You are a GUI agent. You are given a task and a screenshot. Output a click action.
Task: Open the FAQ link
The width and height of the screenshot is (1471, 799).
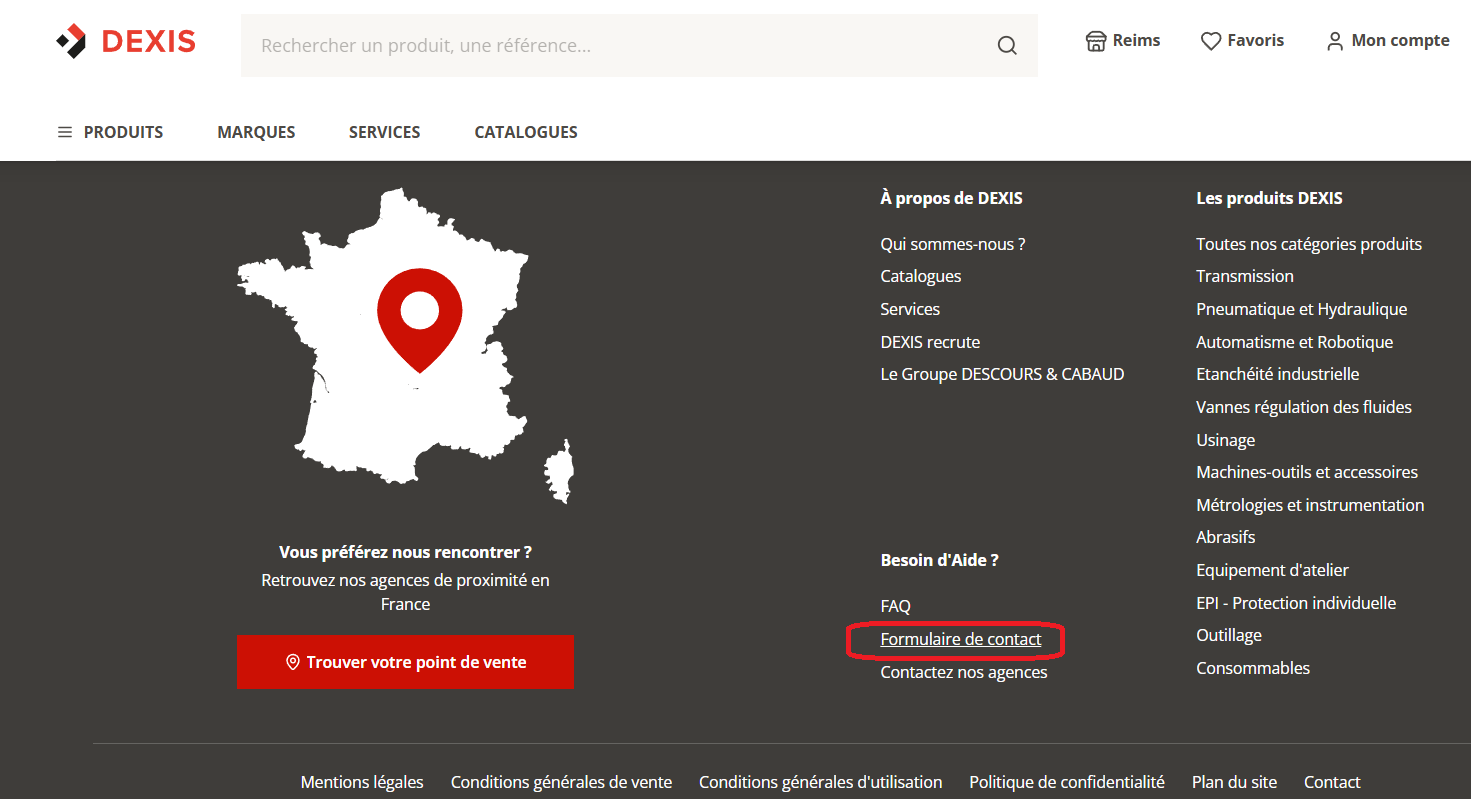coord(896,606)
